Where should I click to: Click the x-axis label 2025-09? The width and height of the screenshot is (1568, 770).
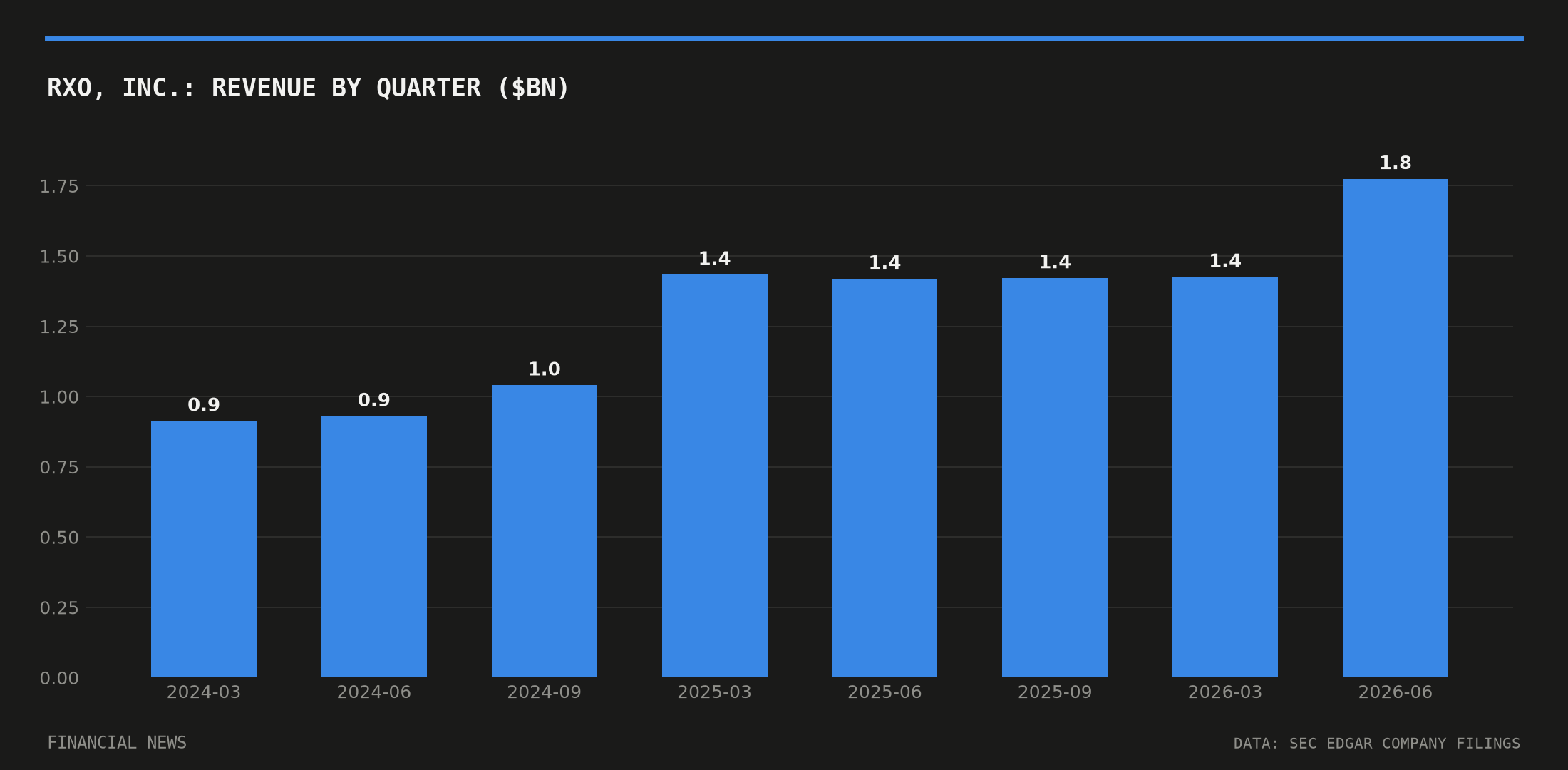[1055, 692]
